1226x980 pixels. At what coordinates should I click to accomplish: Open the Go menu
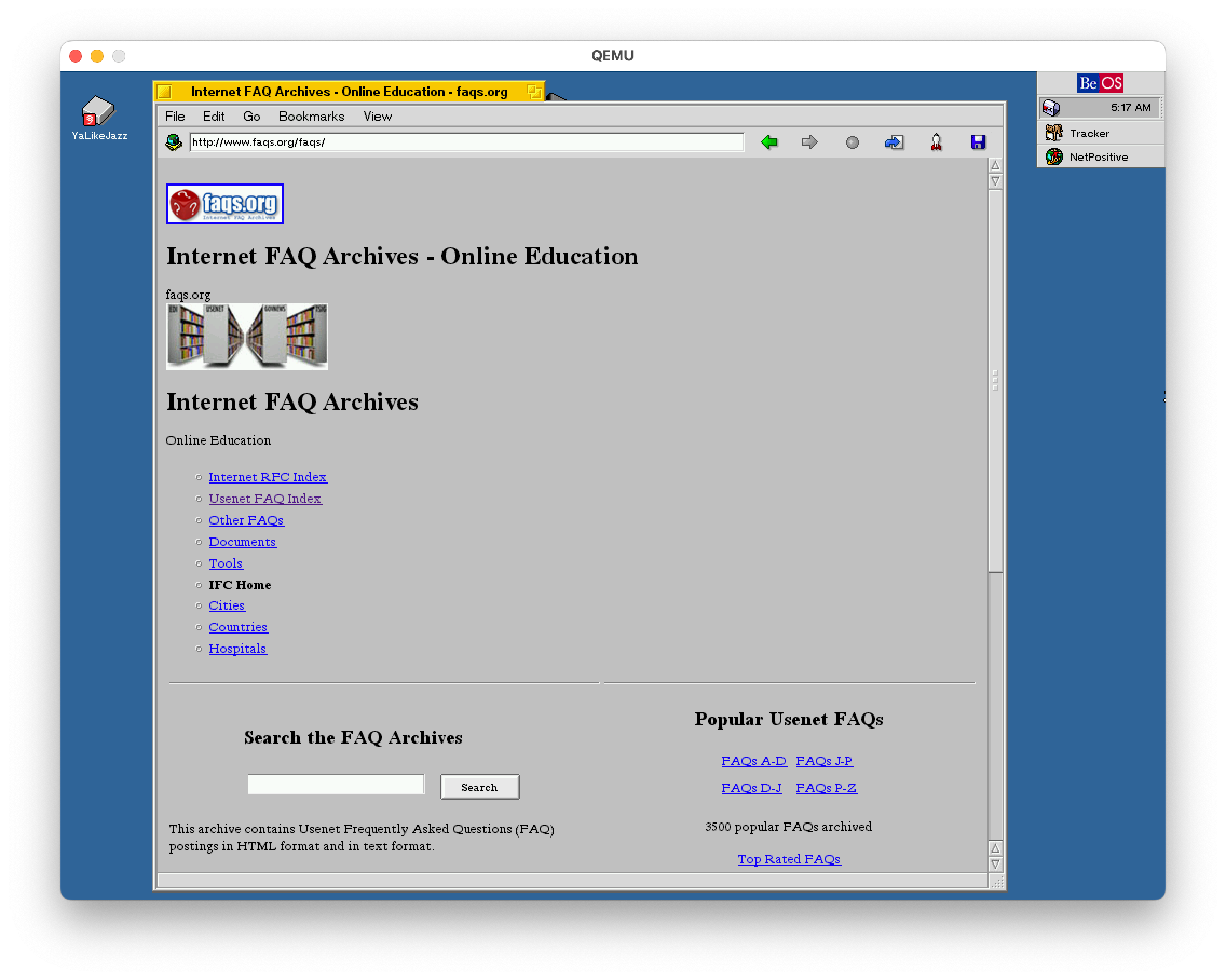(251, 117)
